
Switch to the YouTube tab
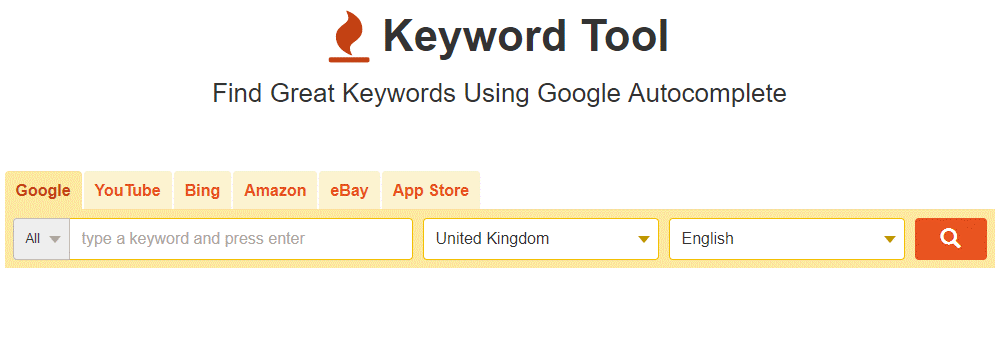pyautogui.click(x=128, y=190)
